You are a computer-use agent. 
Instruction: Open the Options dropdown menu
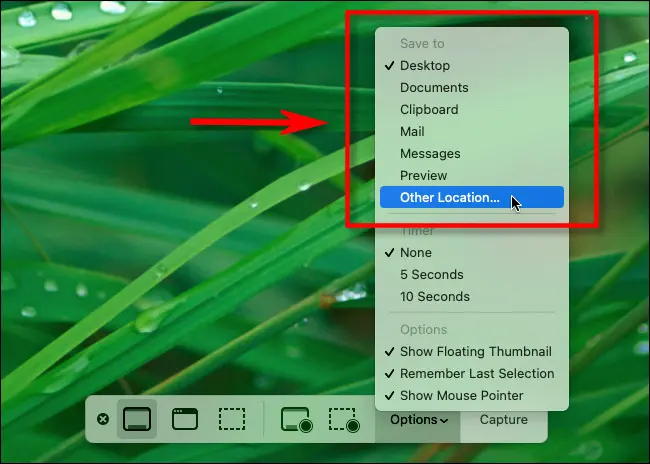pos(419,420)
